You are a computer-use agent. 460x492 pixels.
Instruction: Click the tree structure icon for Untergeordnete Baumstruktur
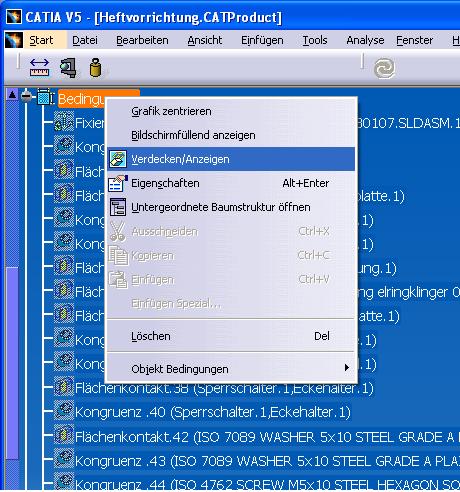tap(118, 207)
